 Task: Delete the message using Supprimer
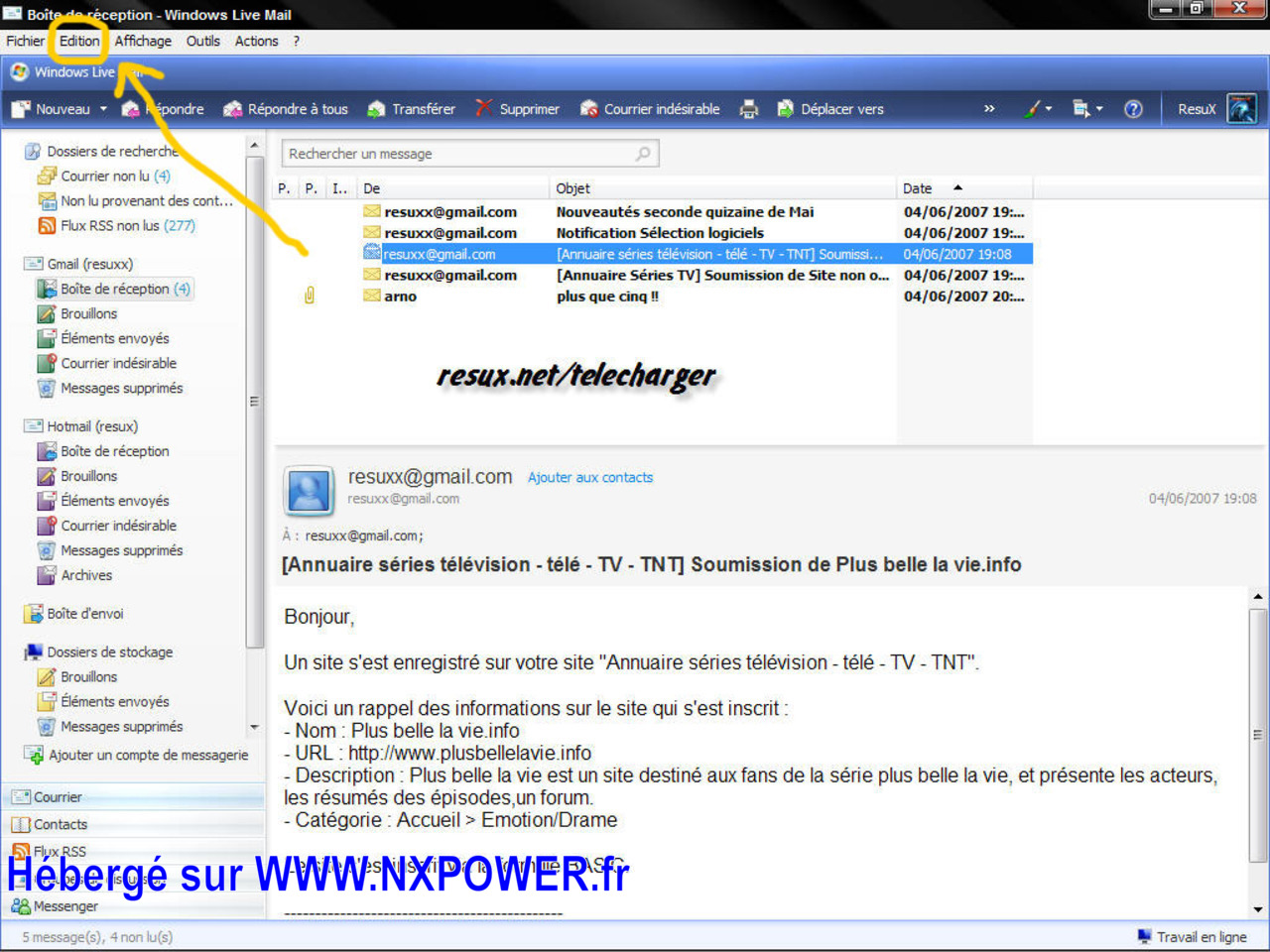[x=517, y=109]
